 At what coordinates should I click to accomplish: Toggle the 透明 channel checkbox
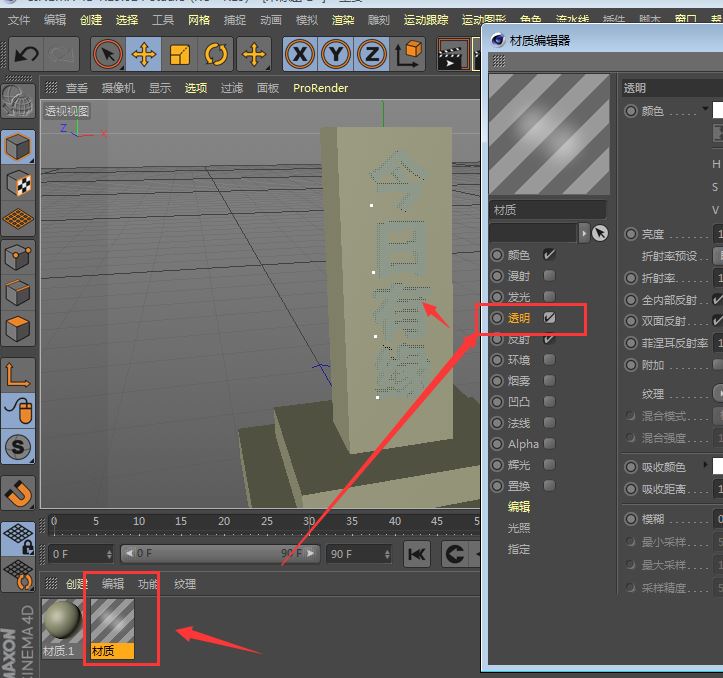[x=549, y=317]
